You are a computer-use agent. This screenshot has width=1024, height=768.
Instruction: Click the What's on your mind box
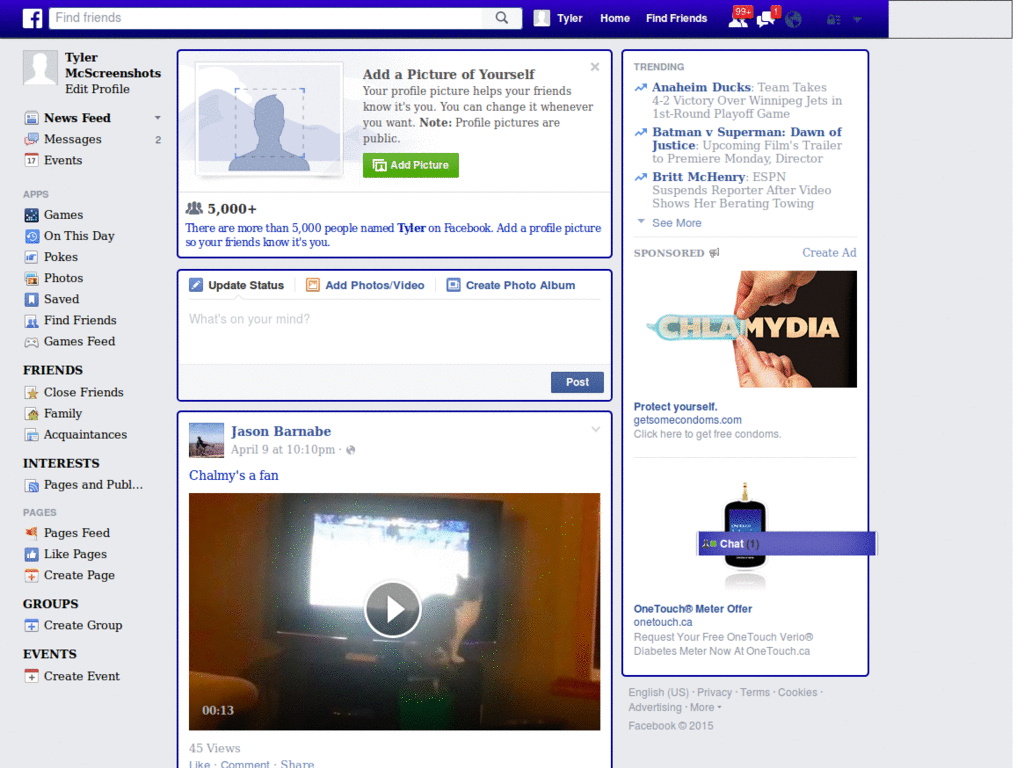tap(394, 332)
